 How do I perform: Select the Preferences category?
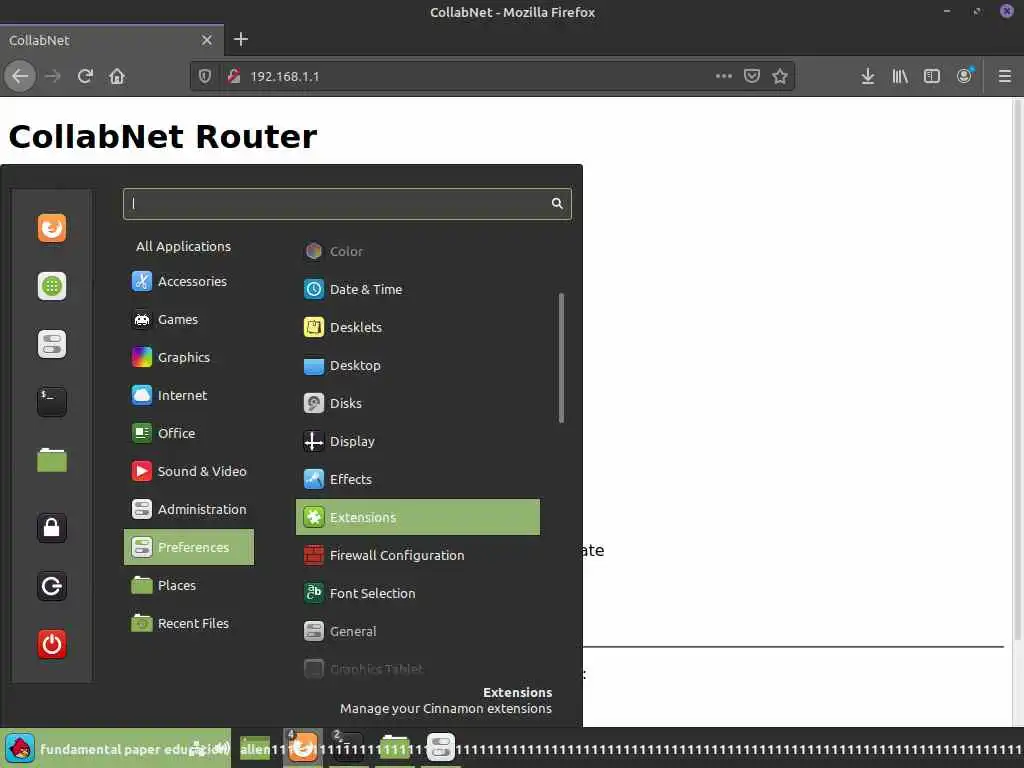tap(189, 547)
